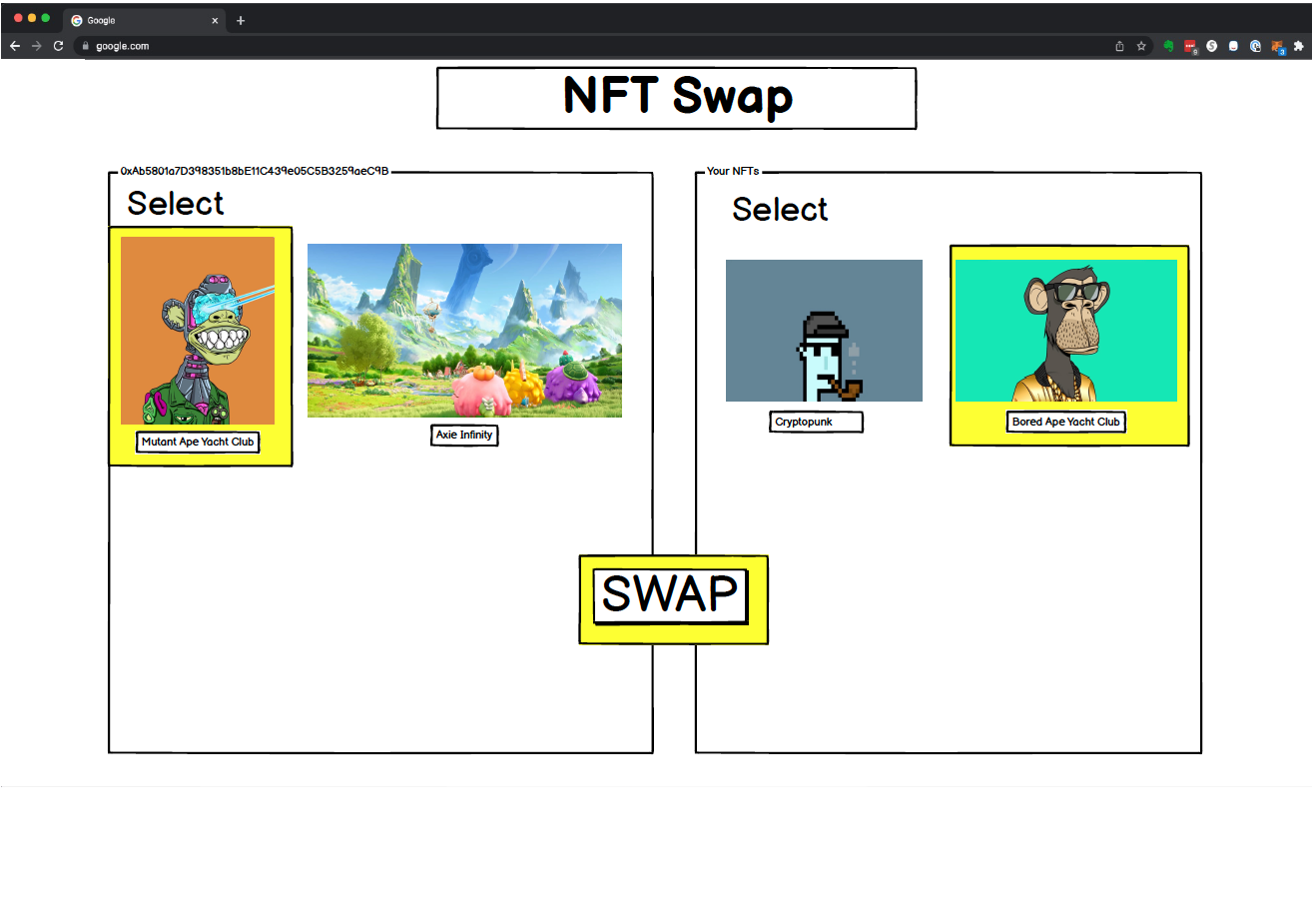Click the Google favicon on the tab
Viewport: 1316px width, 924px height.
tap(77, 20)
